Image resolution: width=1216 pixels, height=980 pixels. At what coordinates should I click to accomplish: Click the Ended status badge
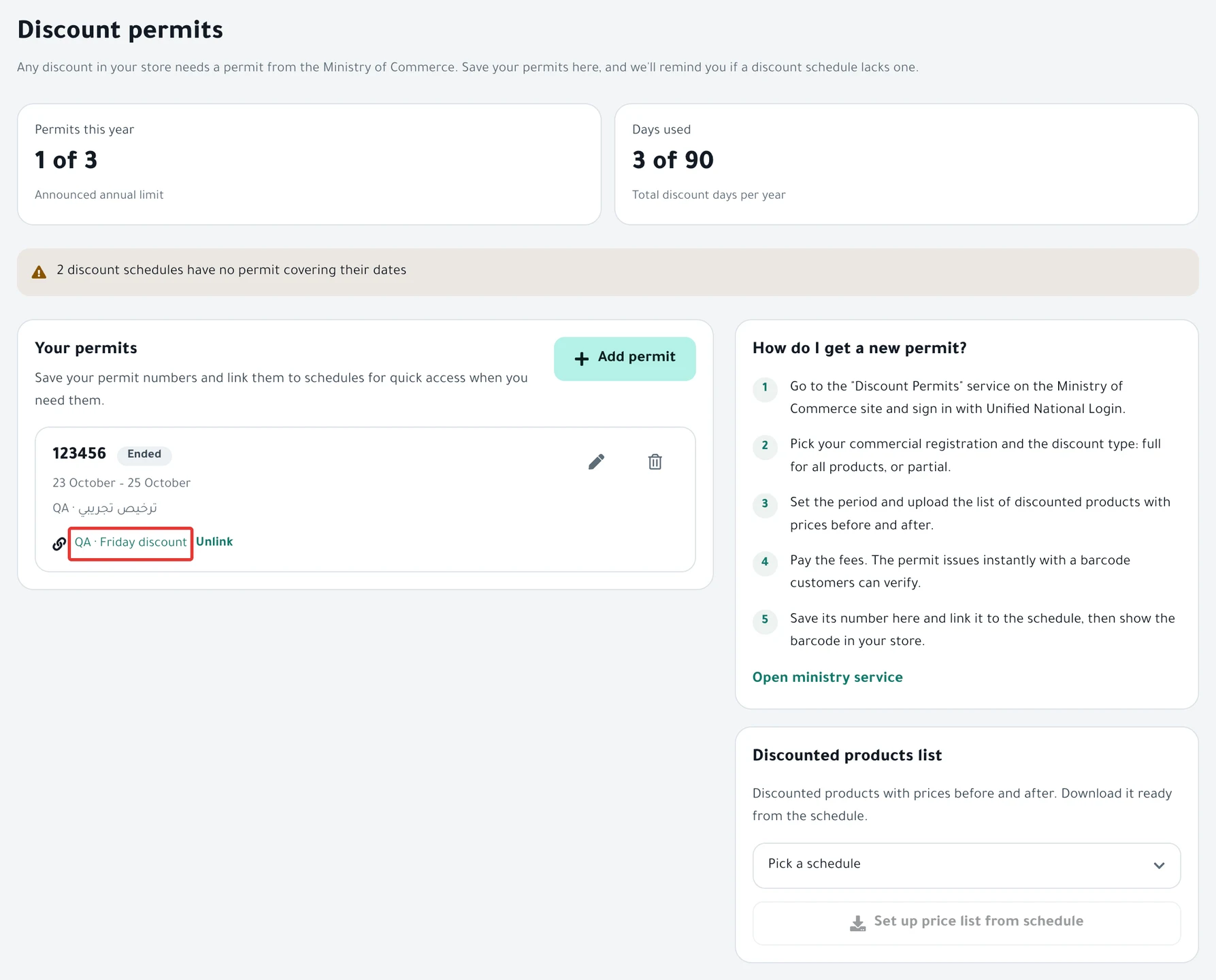[144, 455]
